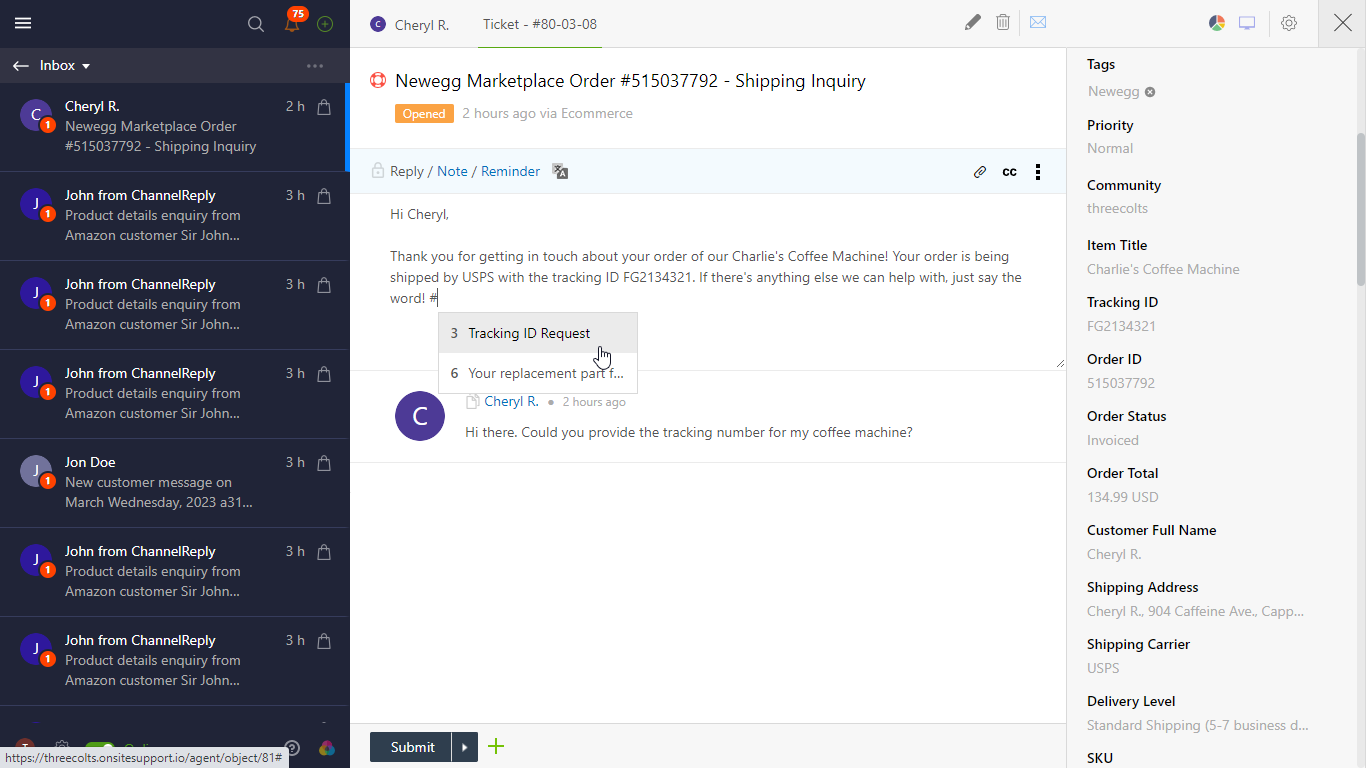Click Cheryl's purple avatar in the thread
Image resolution: width=1366 pixels, height=768 pixels.
pos(420,416)
